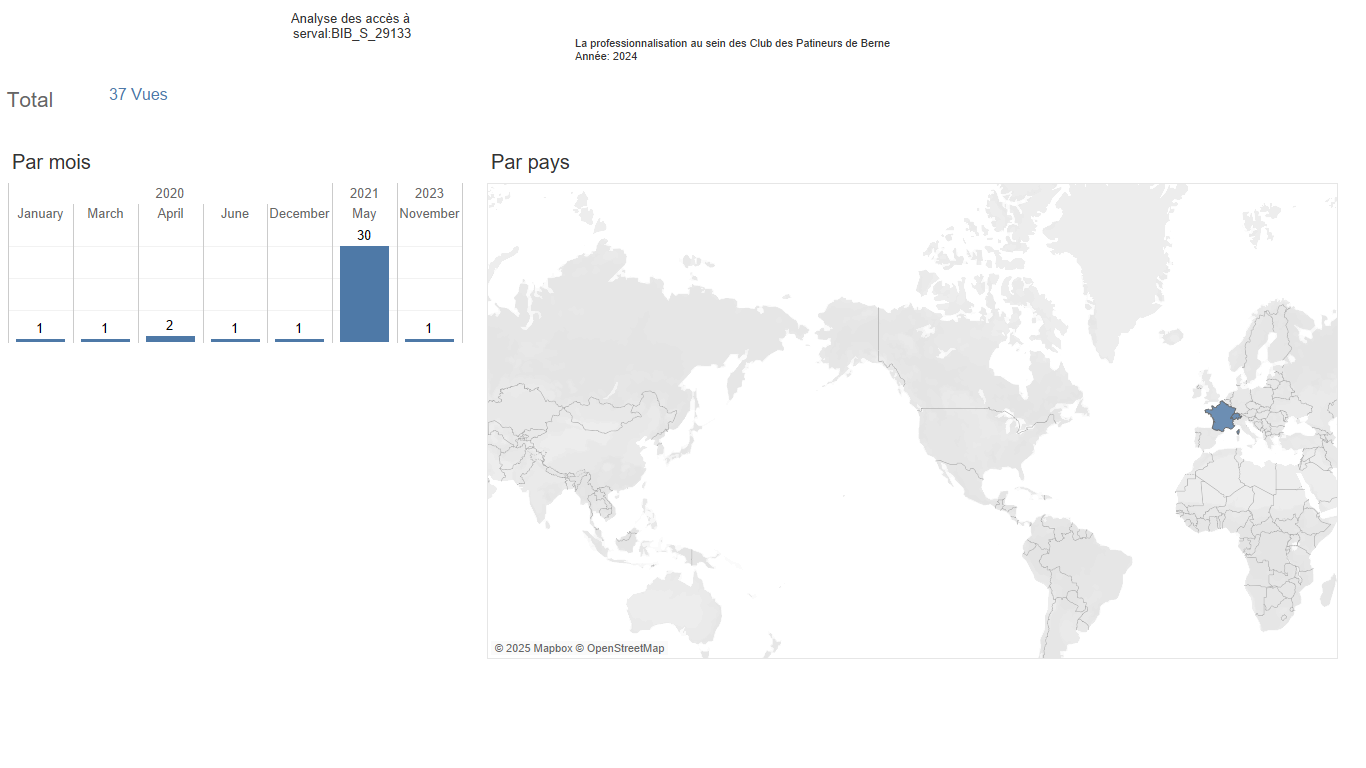Click the 'May' month header

pos(364,213)
